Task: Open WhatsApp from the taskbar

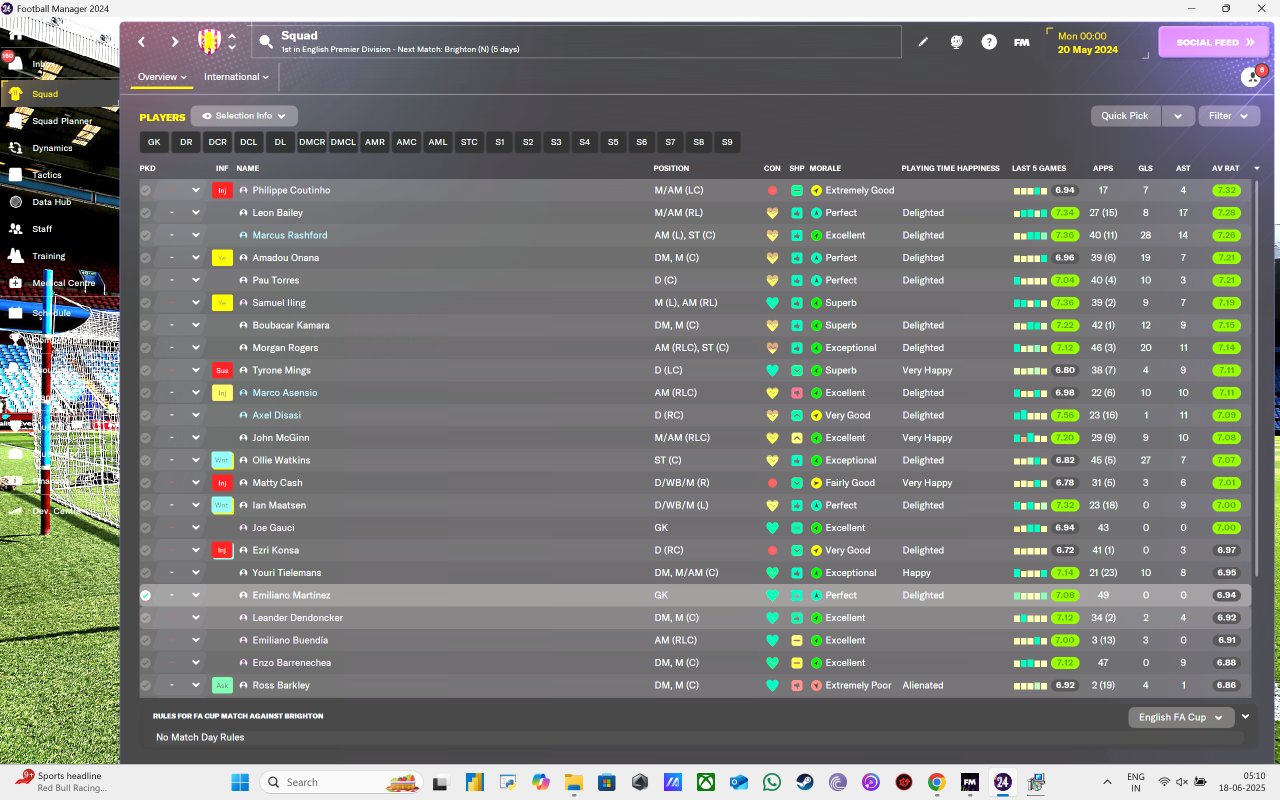Action: (x=771, y=782)
